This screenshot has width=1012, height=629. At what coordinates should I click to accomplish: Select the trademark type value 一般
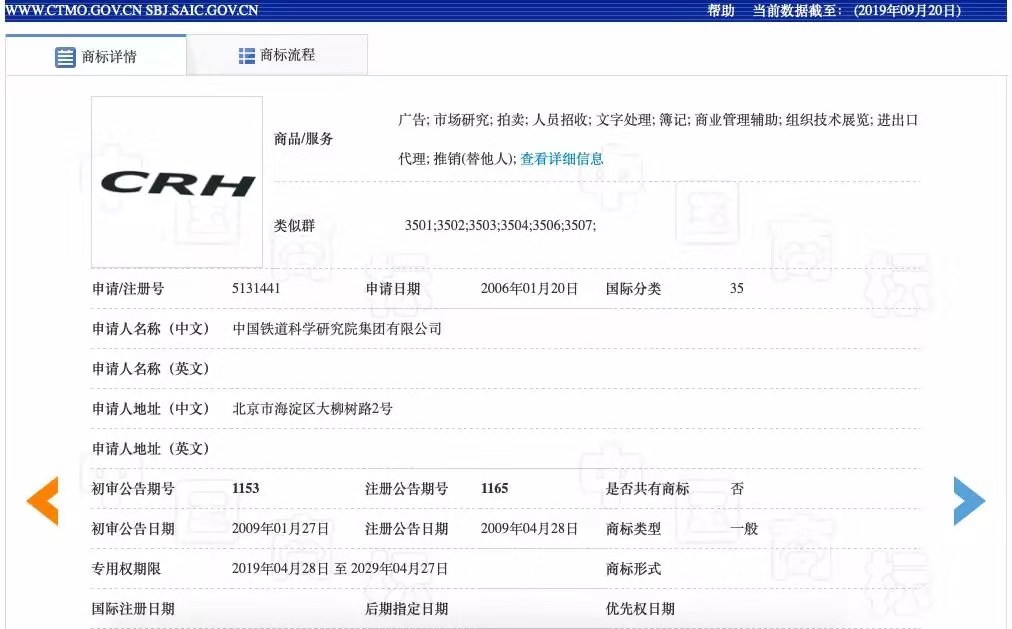pyautogui.click(x=744, y=529)
